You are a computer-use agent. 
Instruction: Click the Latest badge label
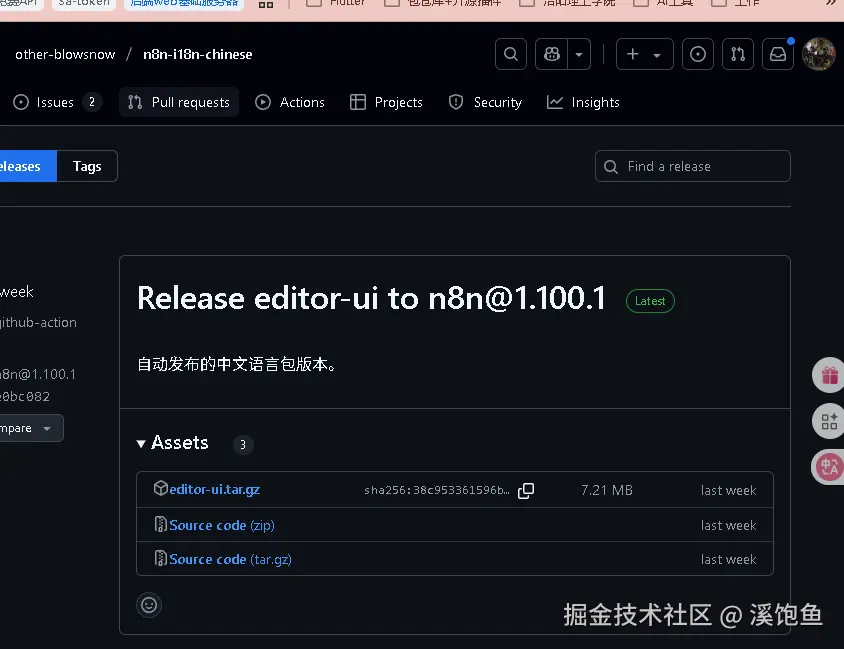pyautogui.click(x=650, y=301)
